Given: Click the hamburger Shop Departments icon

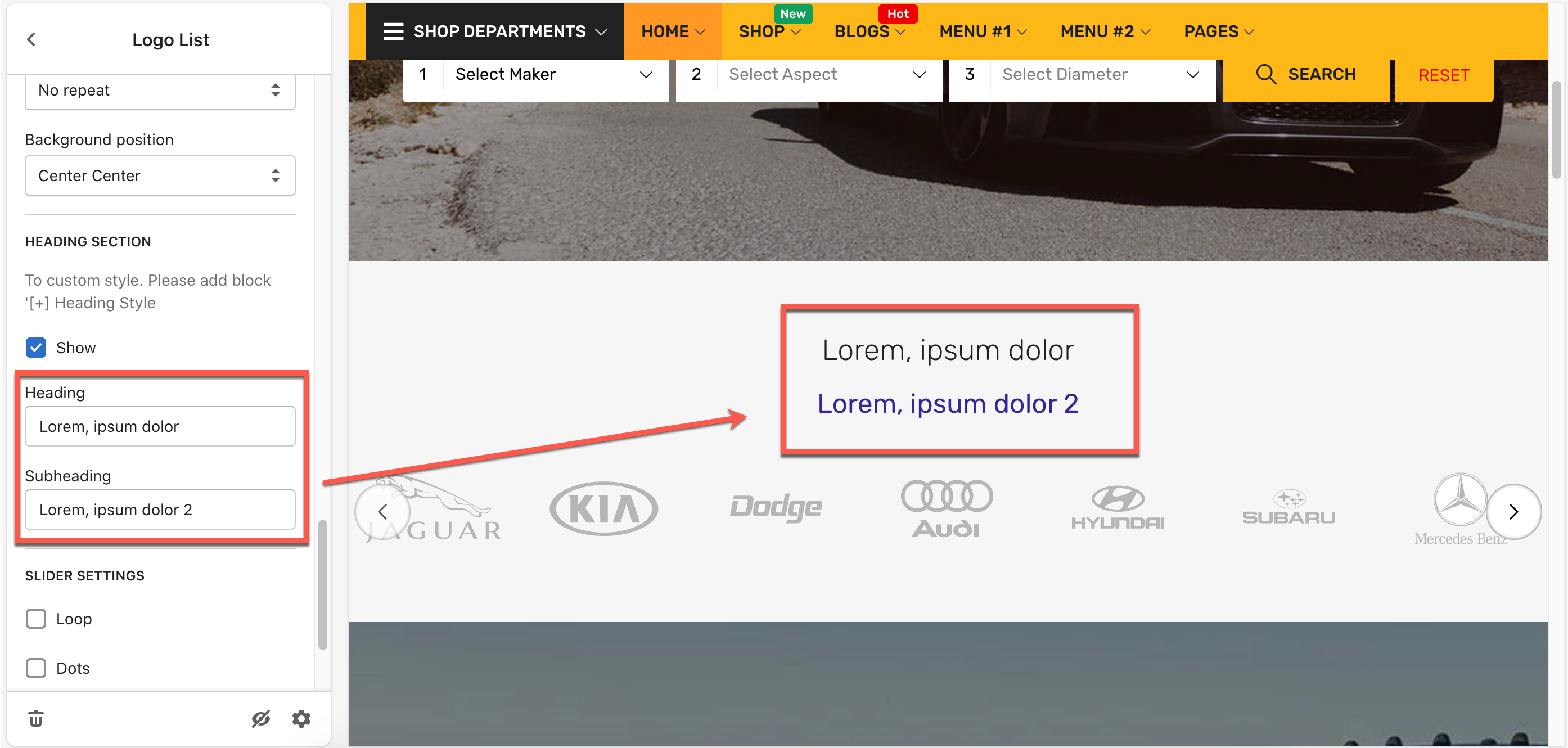Looking at the screenshot, I should [x=393, y=31].
